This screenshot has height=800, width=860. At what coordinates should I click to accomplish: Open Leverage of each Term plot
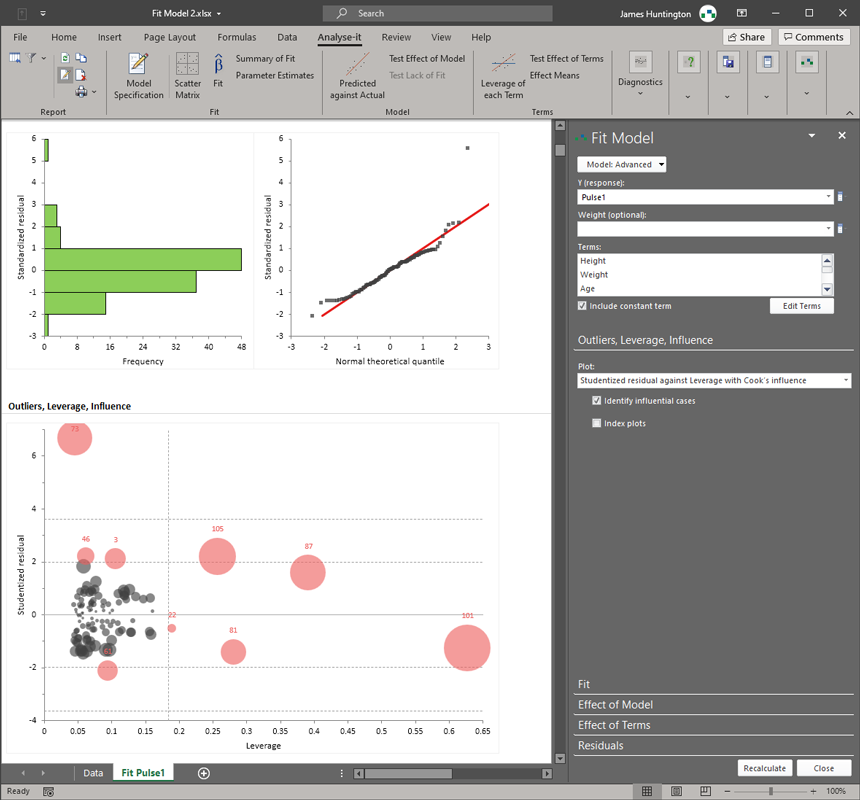click(x=503, y=75)
